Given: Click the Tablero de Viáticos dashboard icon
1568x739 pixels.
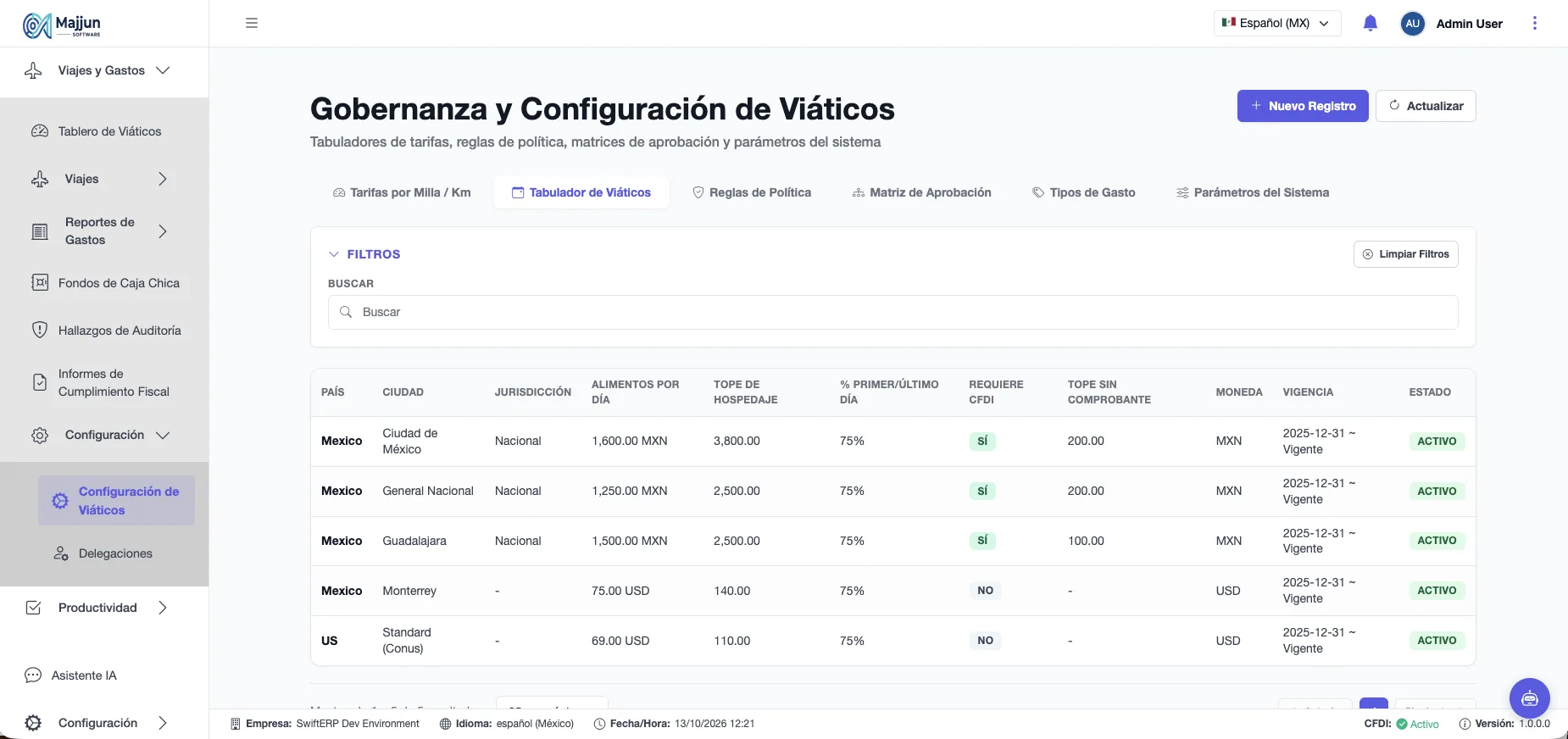Looking at the screenshot, I should point(40,131).
